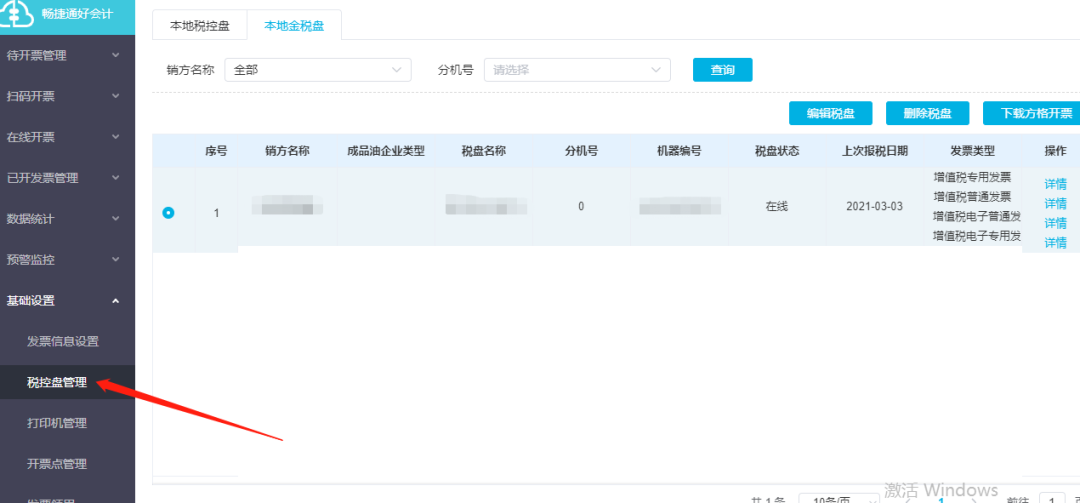Open 详情 link for 增值税专用发票
The width and height of the screenshot is (1080, 503).
(1055, 184)
